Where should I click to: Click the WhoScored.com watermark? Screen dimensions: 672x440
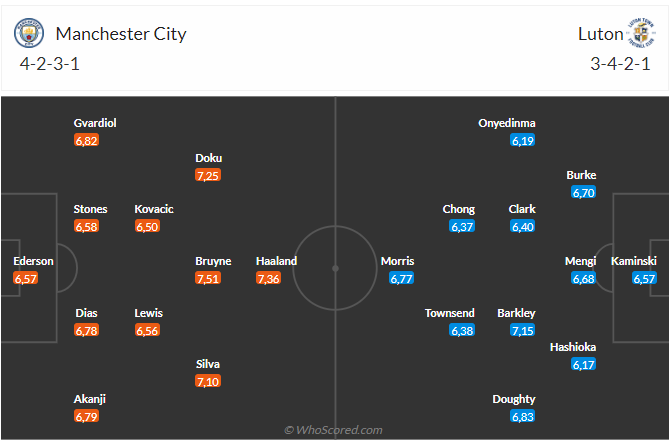pos(334,430)
